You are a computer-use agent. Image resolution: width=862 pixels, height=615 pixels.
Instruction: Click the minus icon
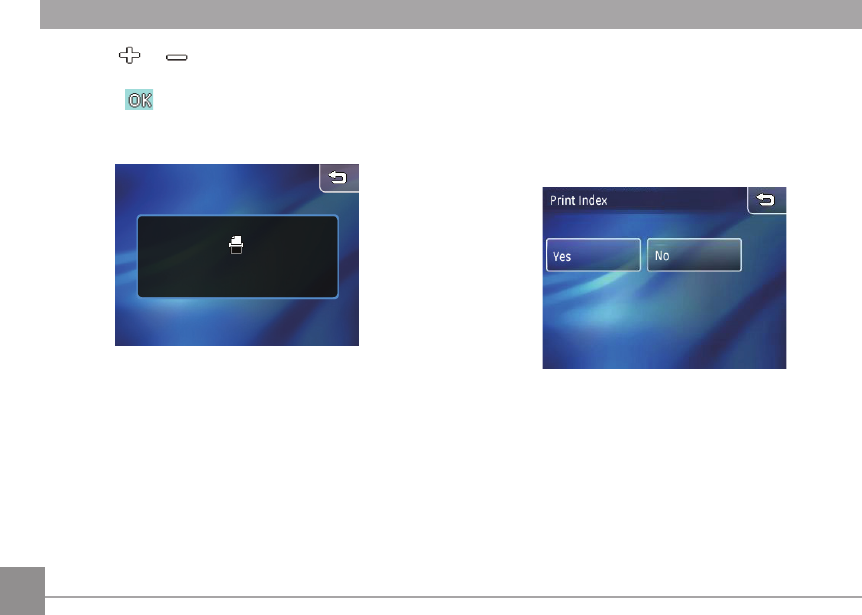pyautogui.click(x=176, y=57)
